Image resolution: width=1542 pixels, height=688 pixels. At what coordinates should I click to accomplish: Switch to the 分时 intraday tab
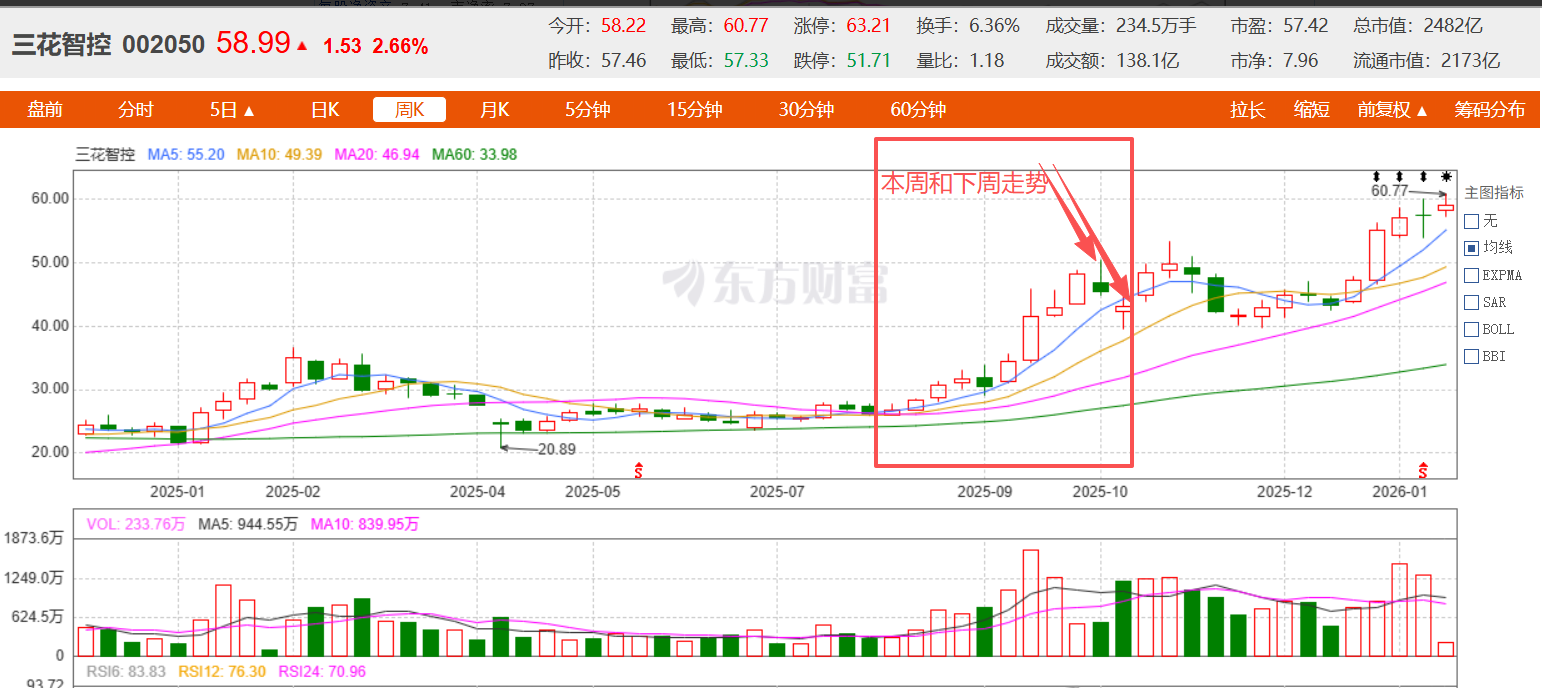[x=136, y=110]
